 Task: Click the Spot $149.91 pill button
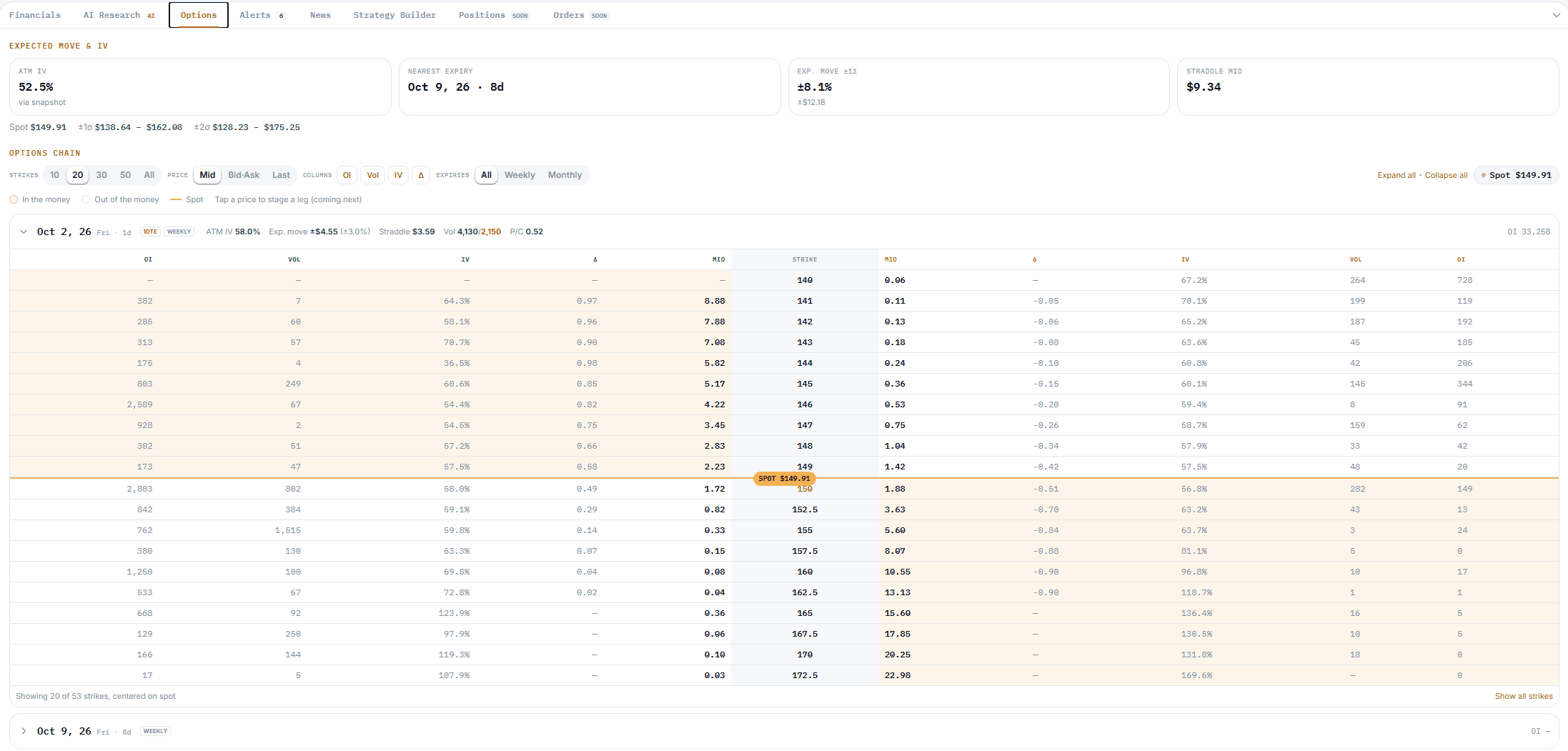pos(1516,175)
